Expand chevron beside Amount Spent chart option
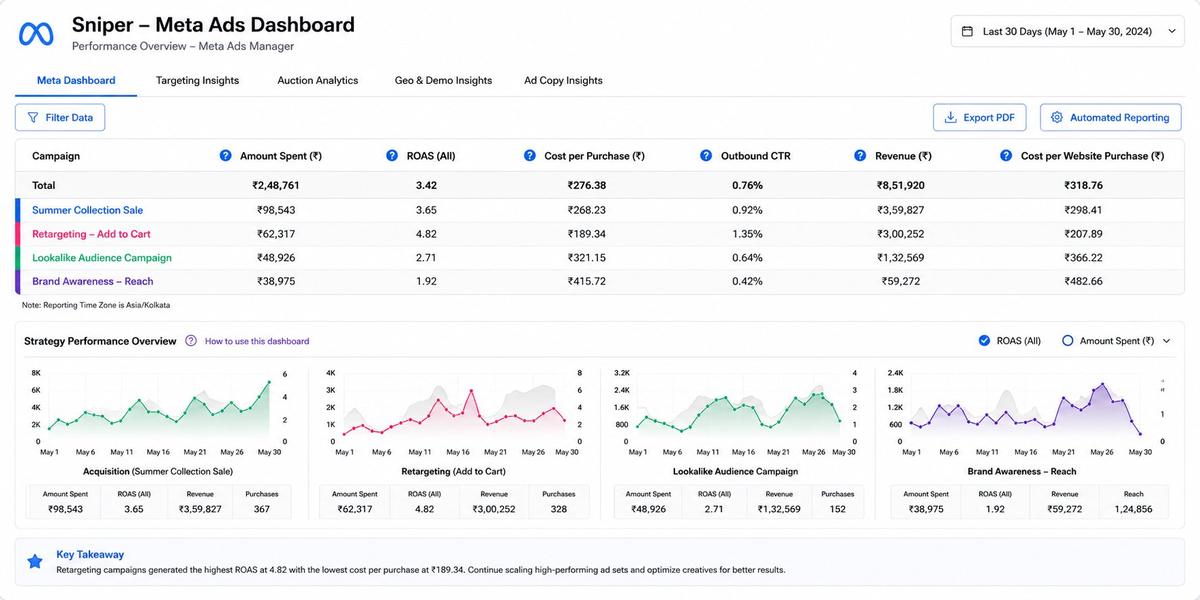Screen dimensions: 1200x600 (x=1166, y=341)
